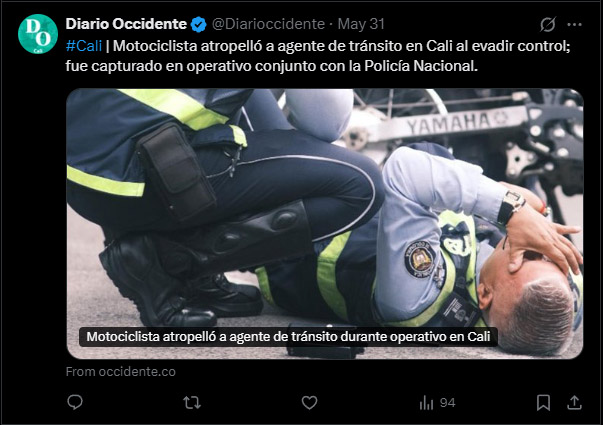Click the 94 view count number

(448, 403)
